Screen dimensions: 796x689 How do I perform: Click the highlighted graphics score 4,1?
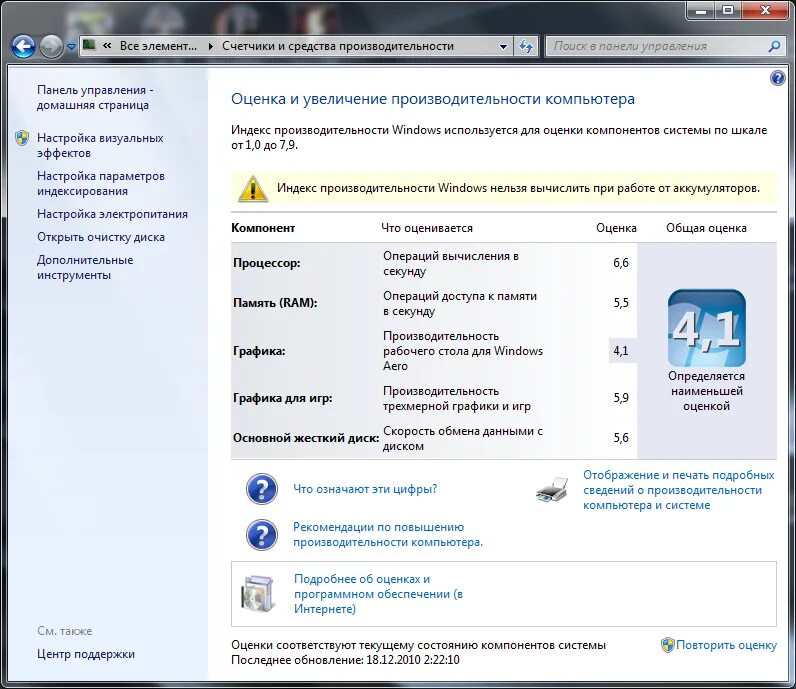[620, 351]
